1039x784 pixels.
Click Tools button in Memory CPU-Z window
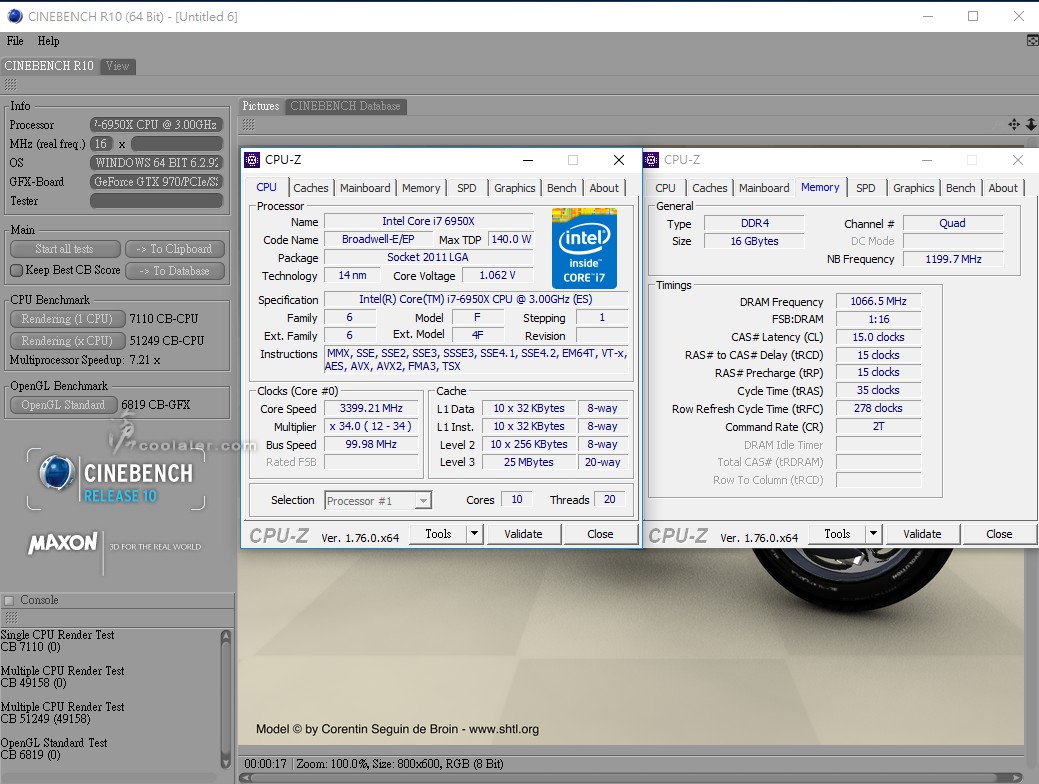pyautogui.click(x=837, y=533)
